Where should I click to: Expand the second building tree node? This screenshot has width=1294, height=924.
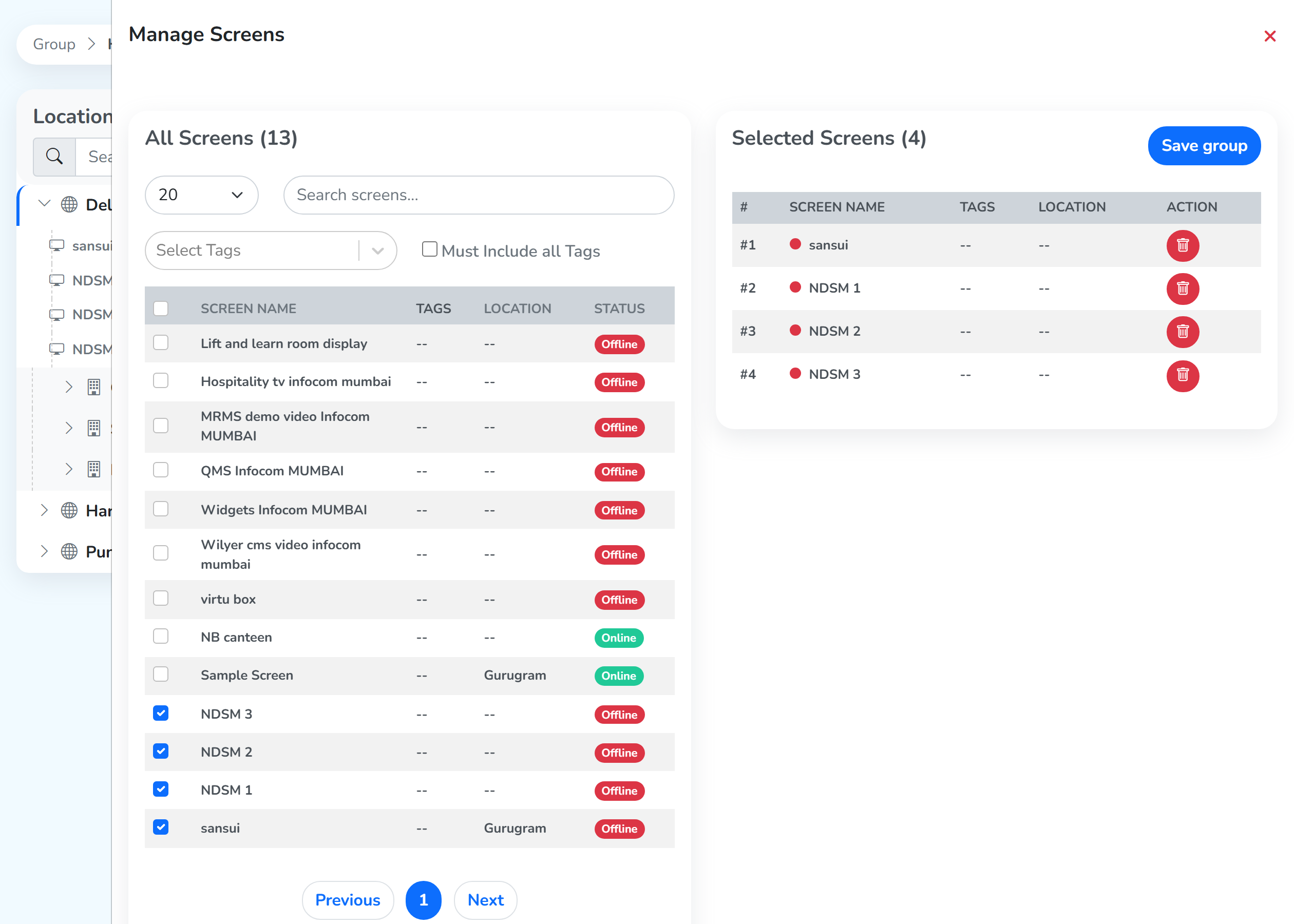(x=69, y=428)
